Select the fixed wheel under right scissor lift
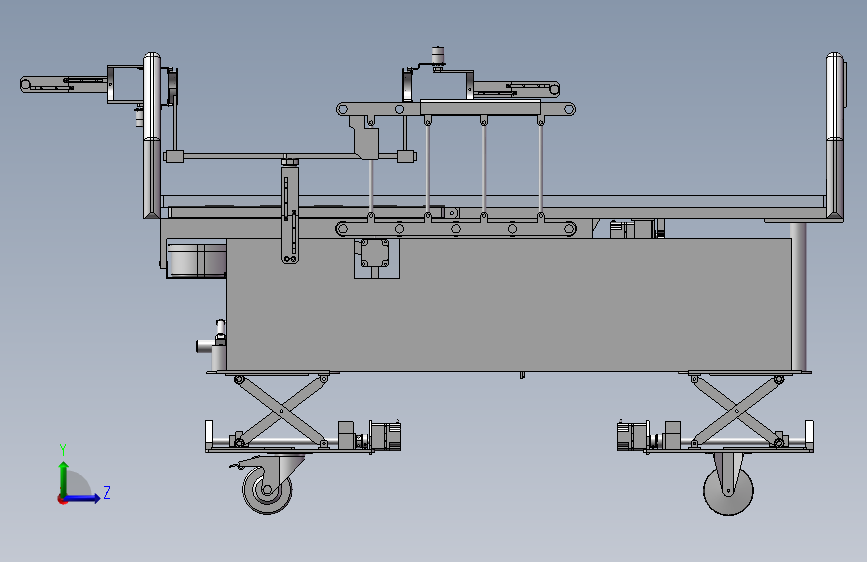867x562 pixels. click(x=728, y=491)
